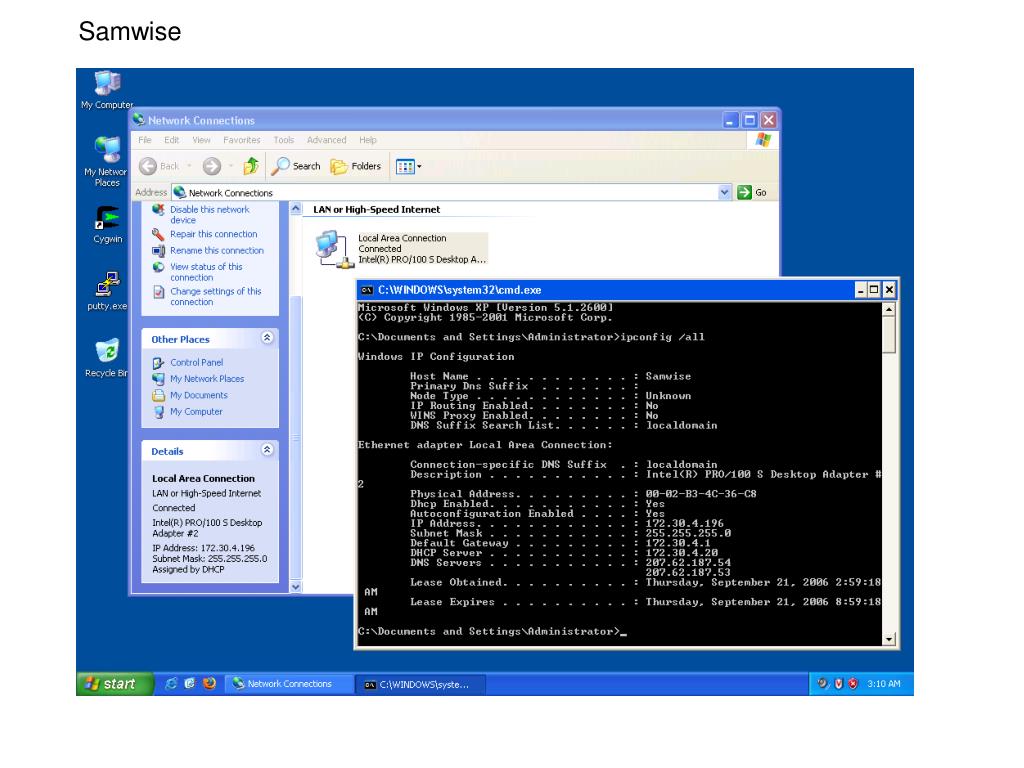1024x768 pixels.
Task: Launch putty.exe from the desktop
Action: (x=107, y=291)
